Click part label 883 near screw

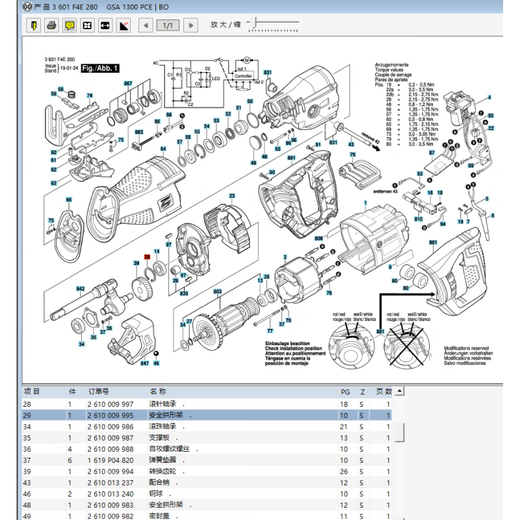[139, 132]
